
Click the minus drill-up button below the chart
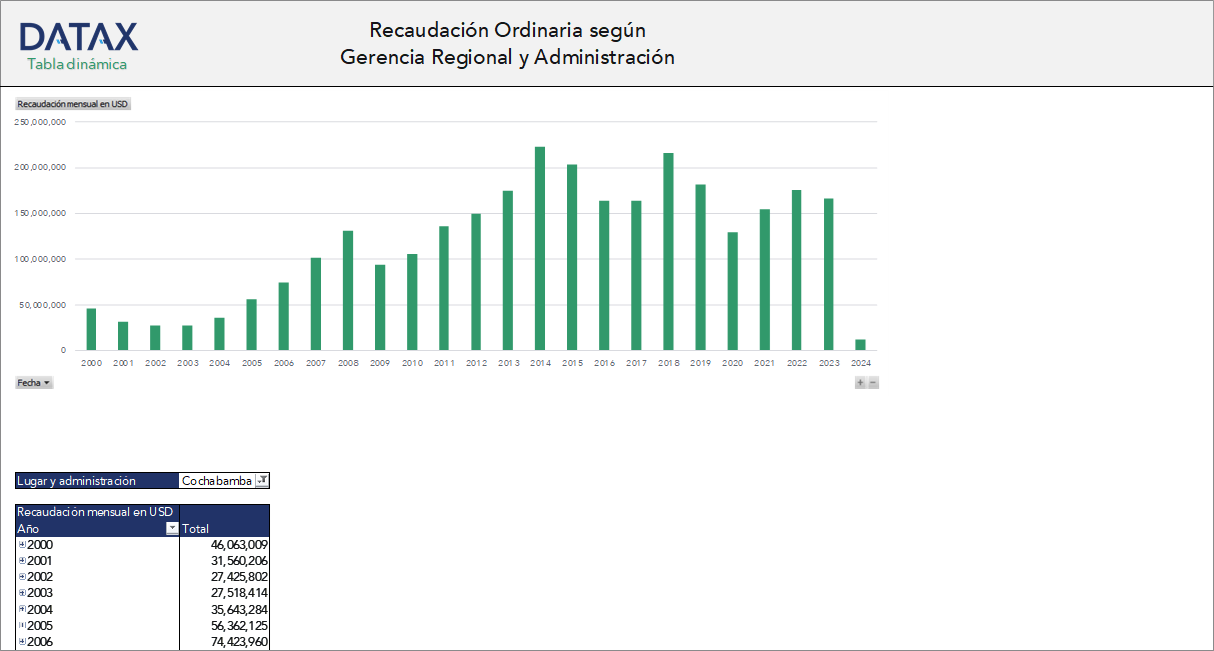tap(871, 382)
